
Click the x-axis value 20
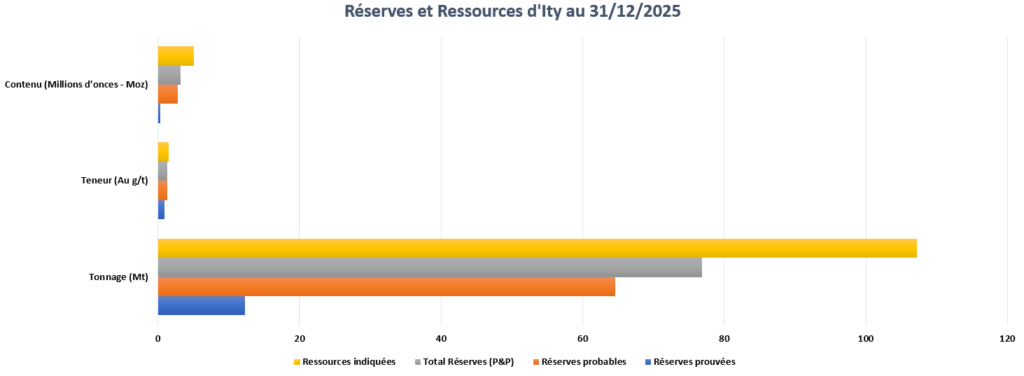pyautogui.click(x=299, y=339)
